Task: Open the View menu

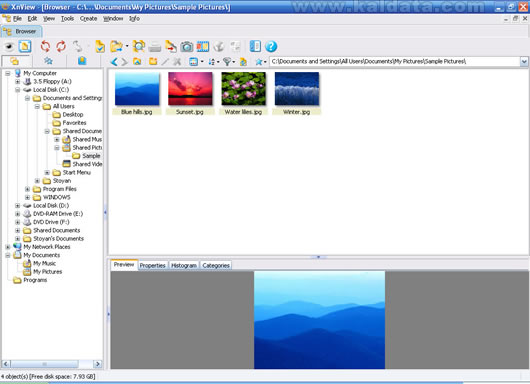Action: click(49, 19)
